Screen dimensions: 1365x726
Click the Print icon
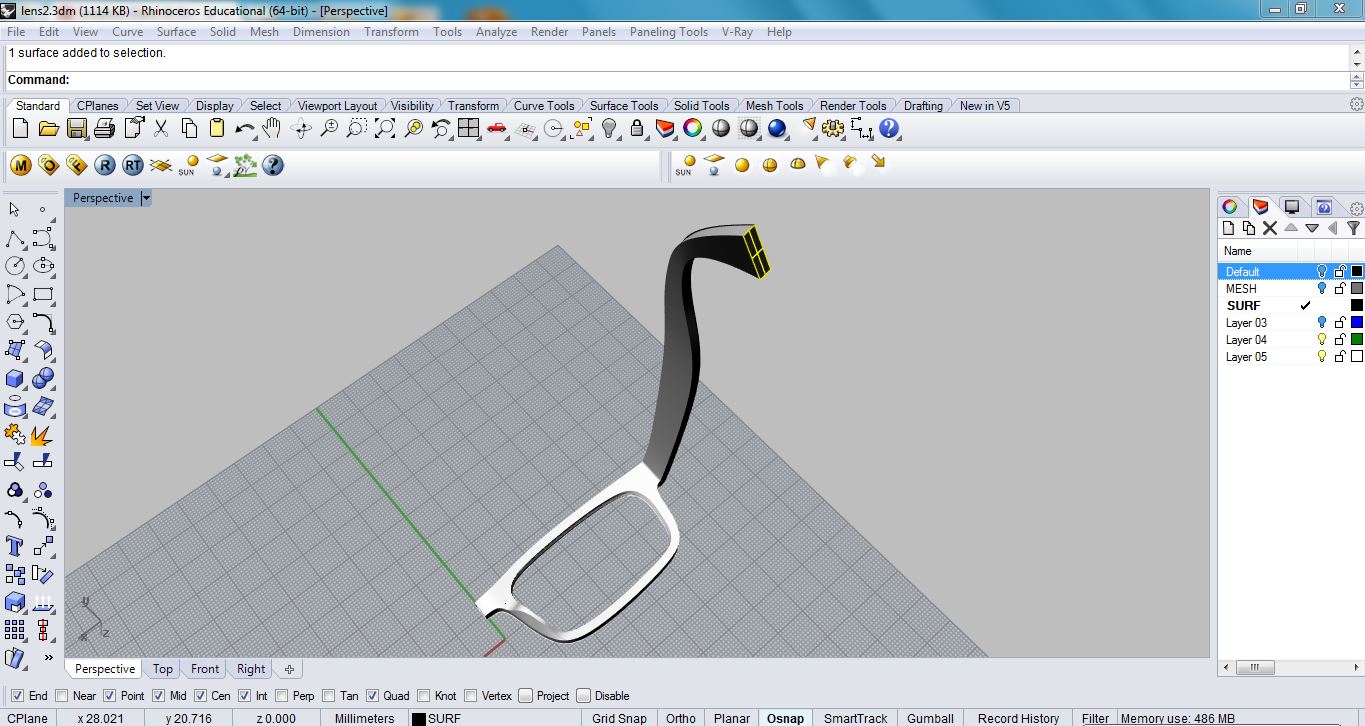[x=105, y=128]
